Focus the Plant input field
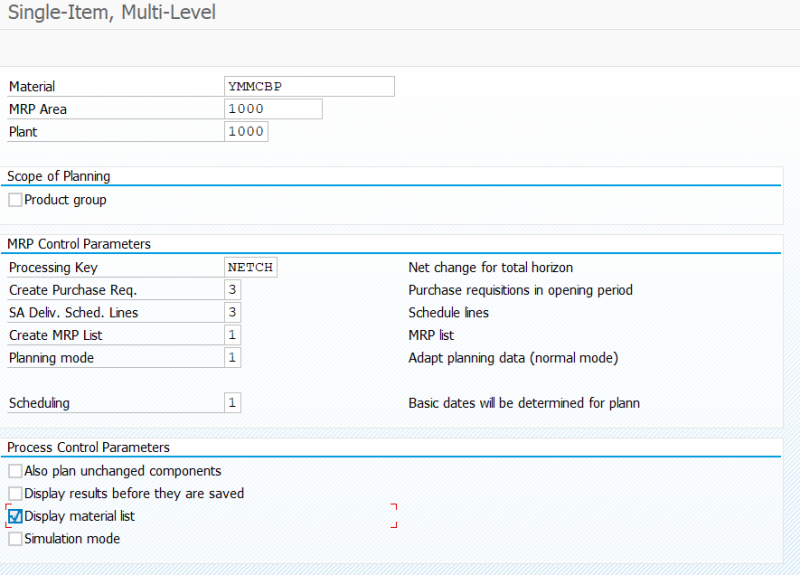Screen dimensions: 800x575 246,132
